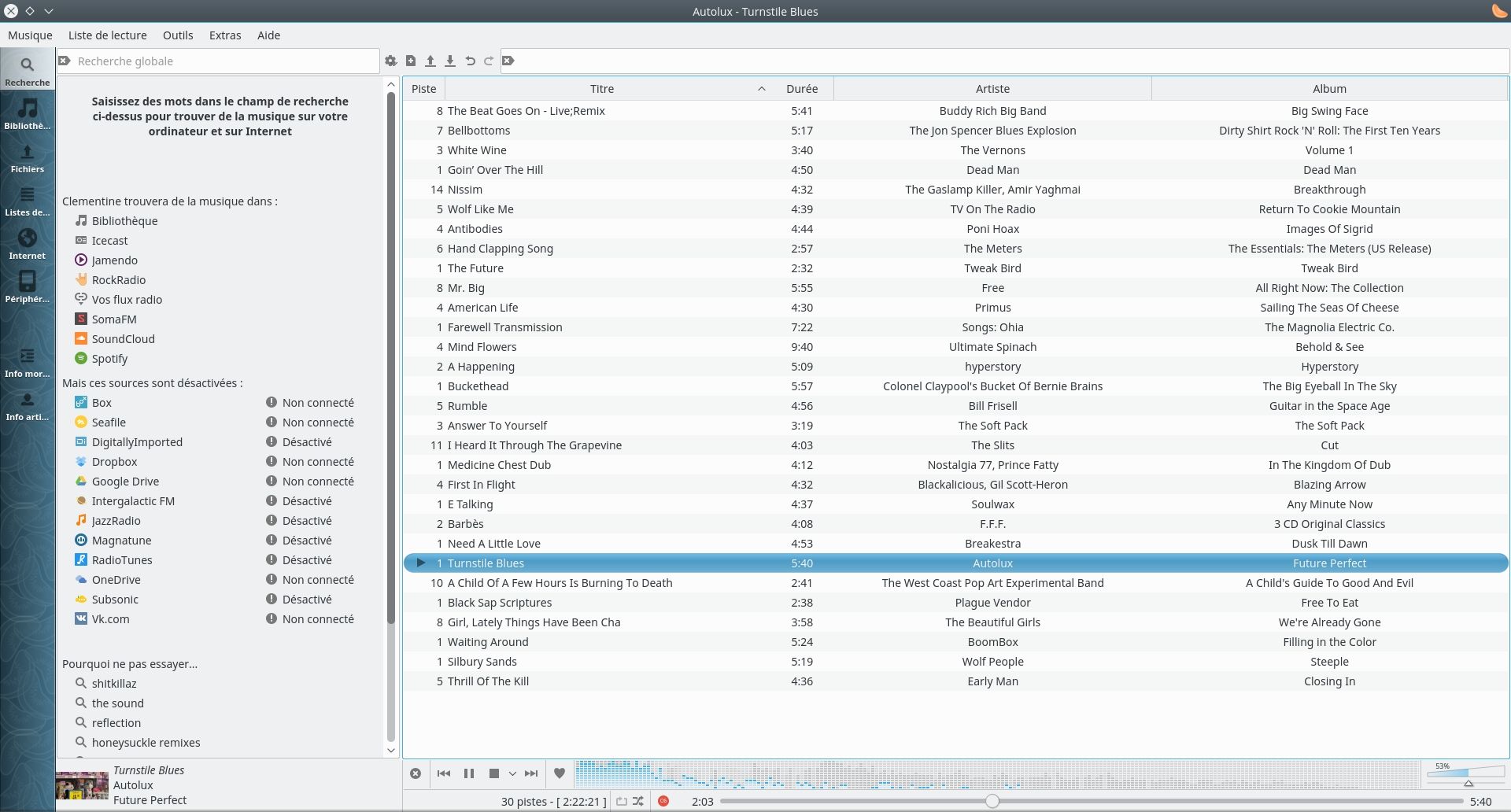1511x812 pixels.
Task: Open the search settings gear icon
Action: click(x=390, y=61)
